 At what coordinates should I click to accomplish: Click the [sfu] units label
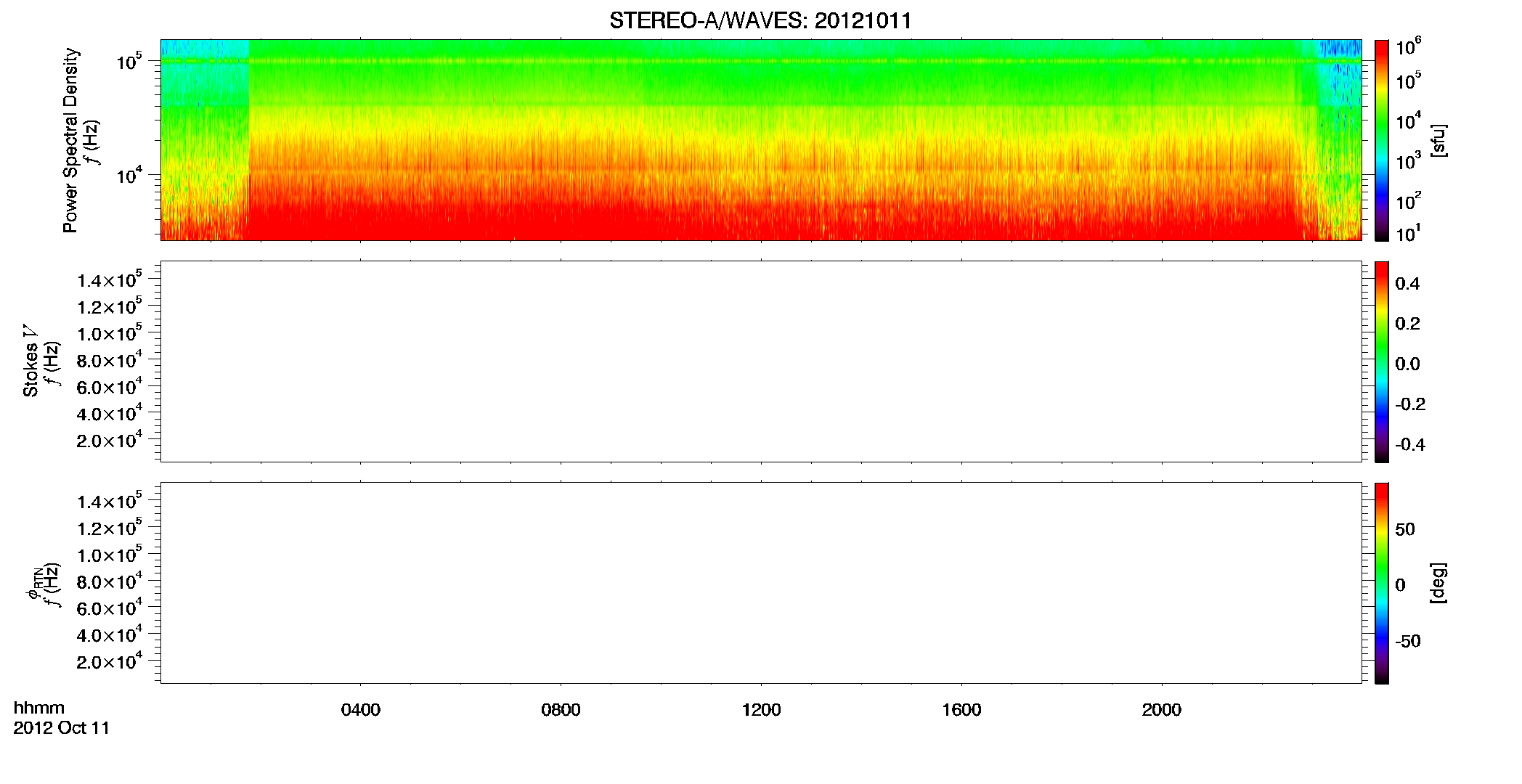pyautogui.click(x=1439, y=140)
